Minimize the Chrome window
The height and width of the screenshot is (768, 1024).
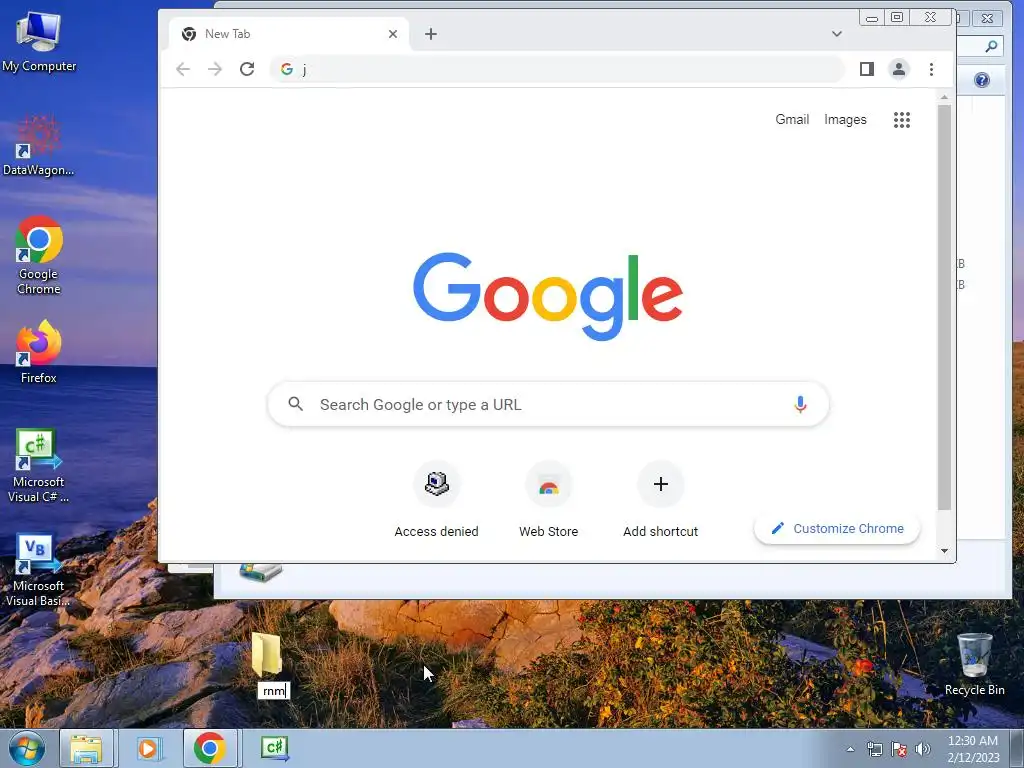(872, 18)
